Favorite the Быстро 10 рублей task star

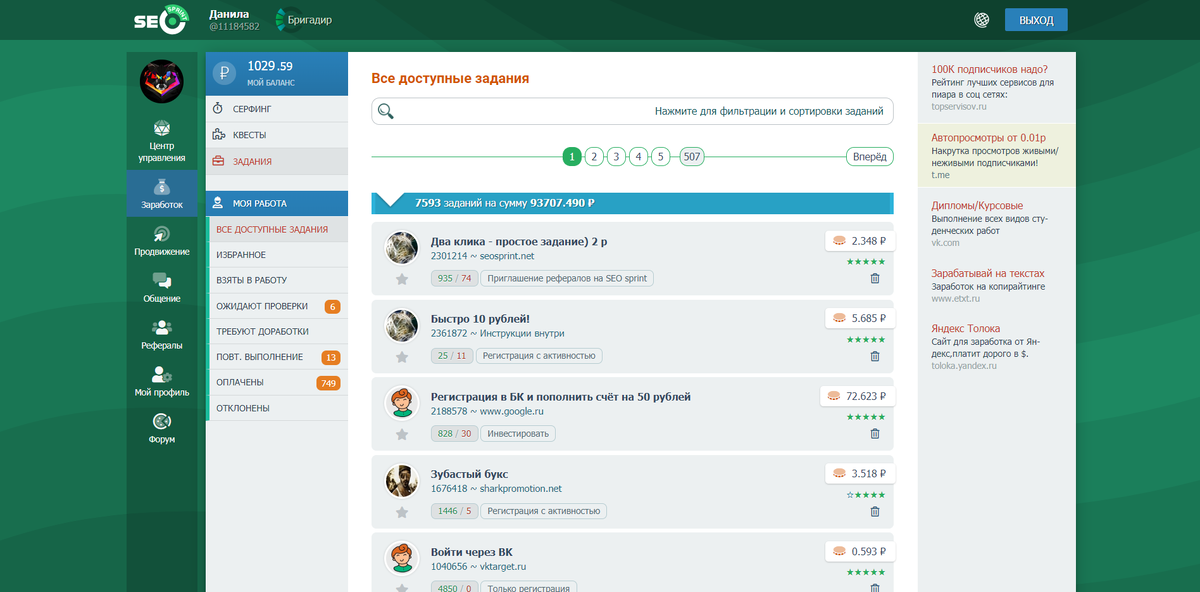pyautogui.click(x=402, y=356)
